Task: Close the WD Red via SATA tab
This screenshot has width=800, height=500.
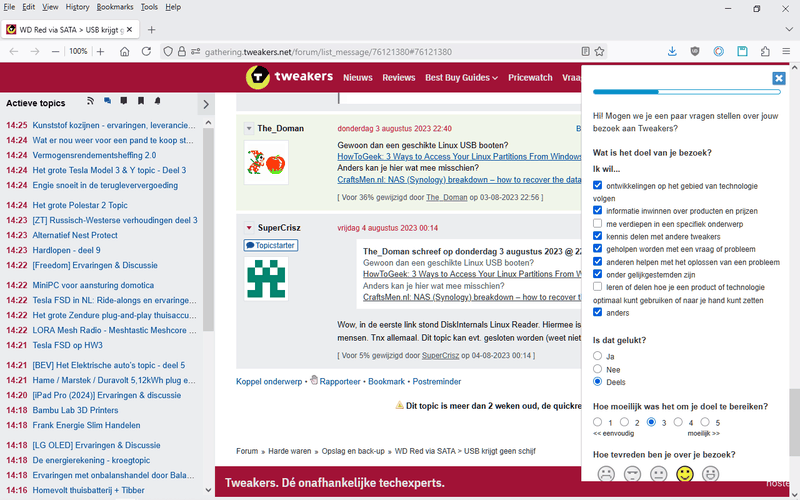Action: point(130,30)
